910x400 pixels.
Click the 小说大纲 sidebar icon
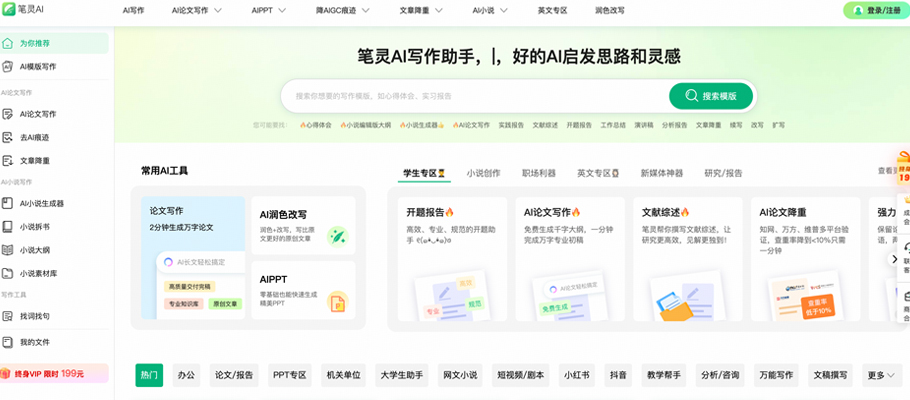8,250
